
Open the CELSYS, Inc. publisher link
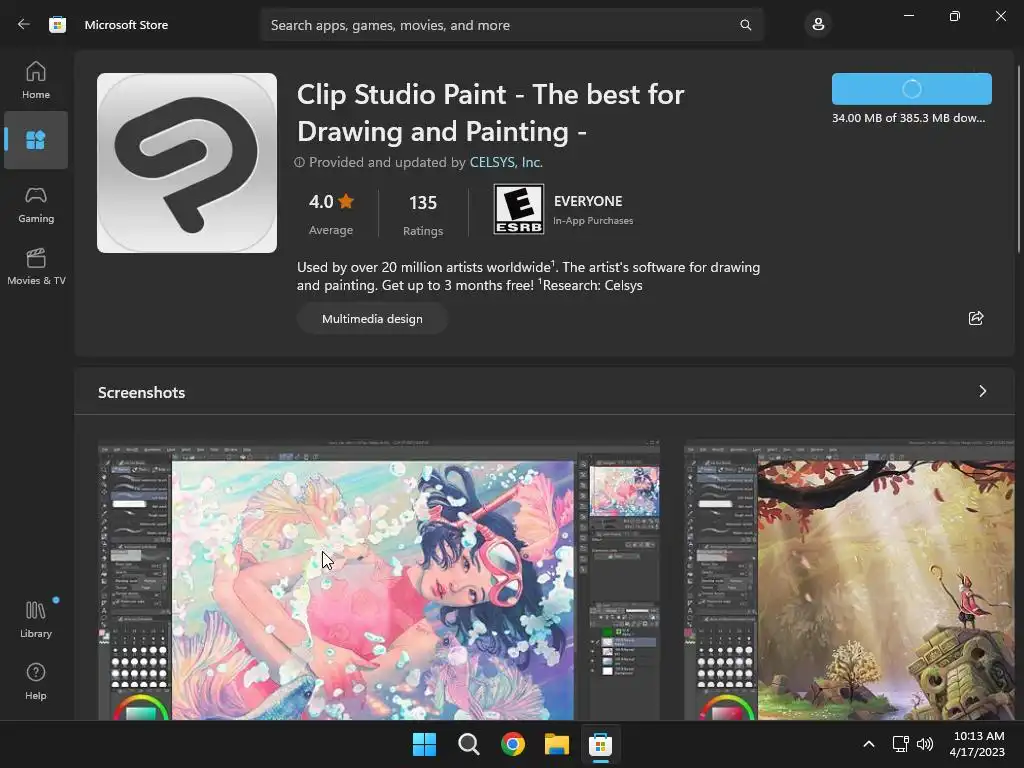(x=506, y=162)
